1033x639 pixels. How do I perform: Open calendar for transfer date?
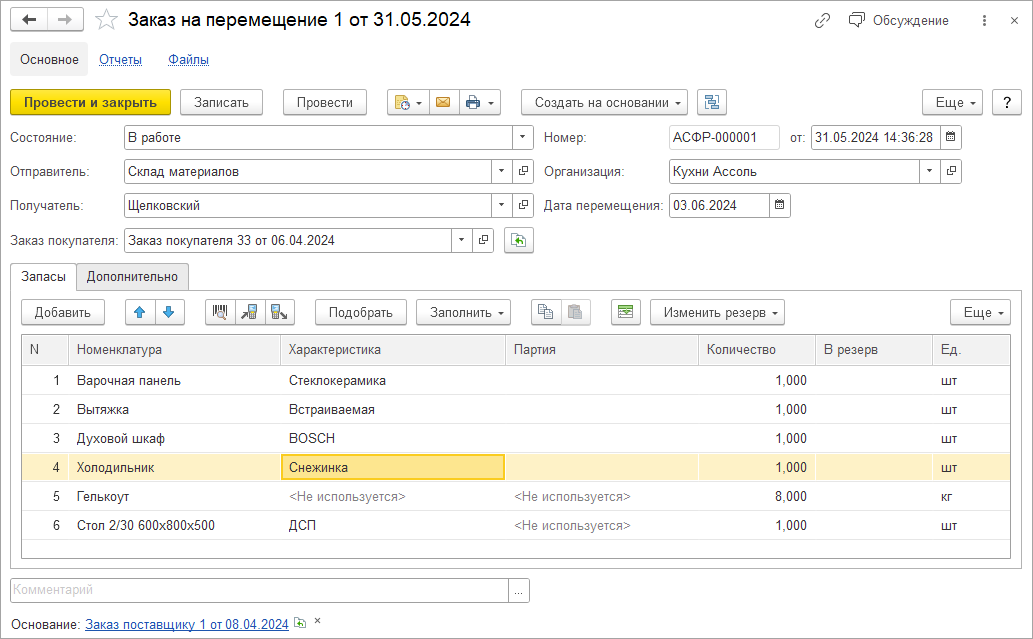(x=780, y=205)
